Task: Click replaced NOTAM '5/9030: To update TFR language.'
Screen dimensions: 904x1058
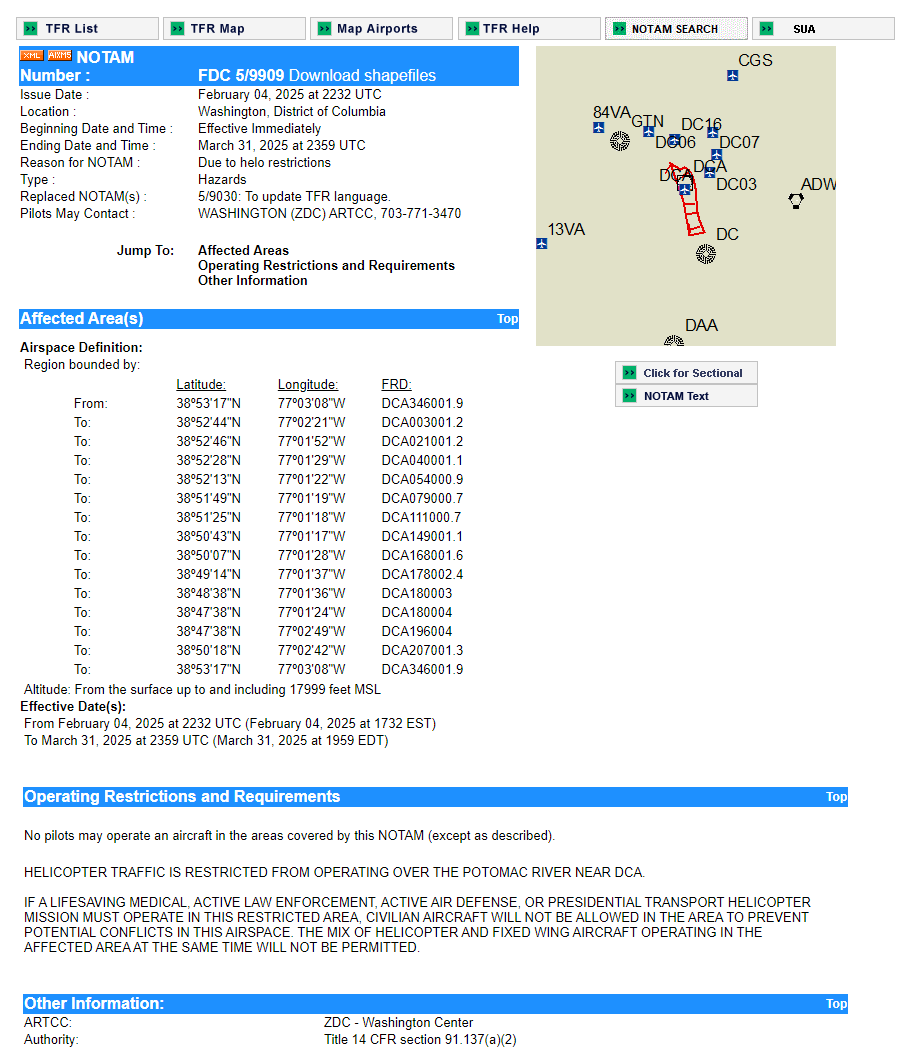Action: tap(294, 196)
